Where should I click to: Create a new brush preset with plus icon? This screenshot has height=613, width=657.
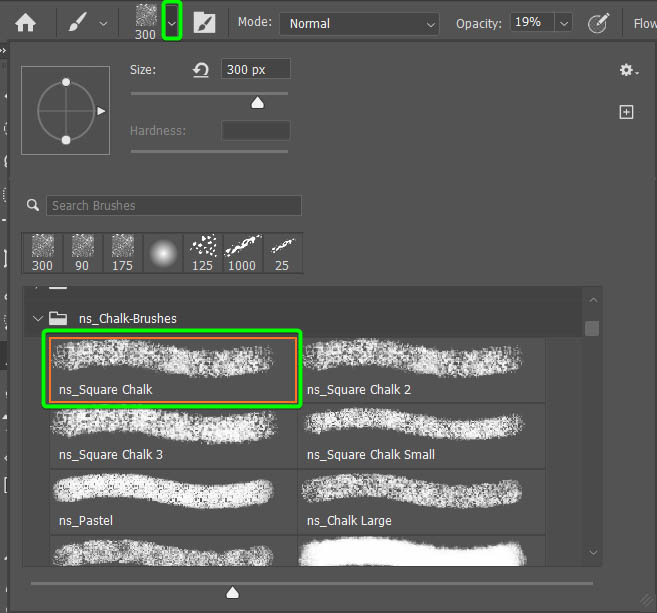point(626,112)
